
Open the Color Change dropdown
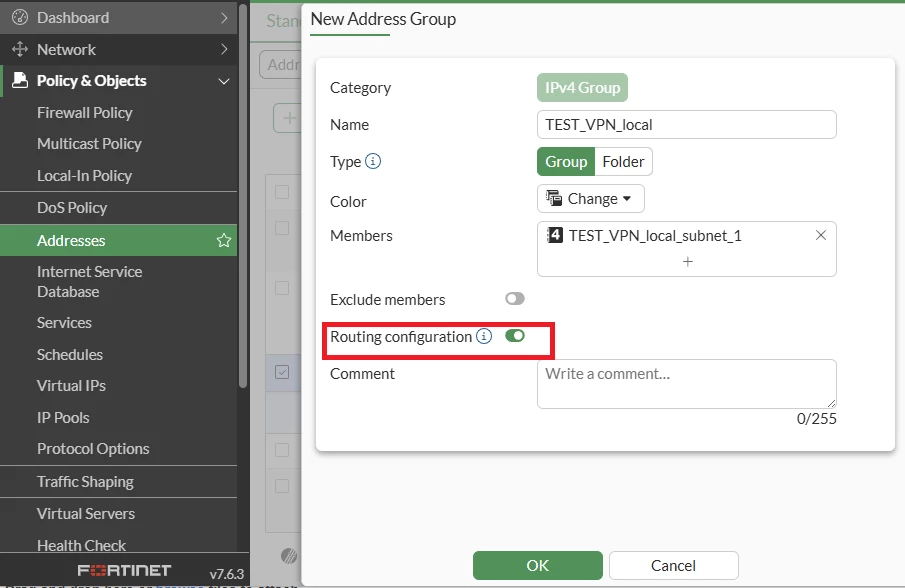(x=590, y=199)
